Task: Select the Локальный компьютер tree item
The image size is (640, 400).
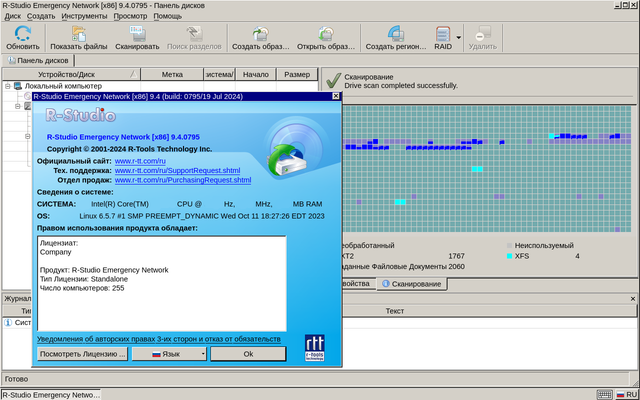Action: 63,86
